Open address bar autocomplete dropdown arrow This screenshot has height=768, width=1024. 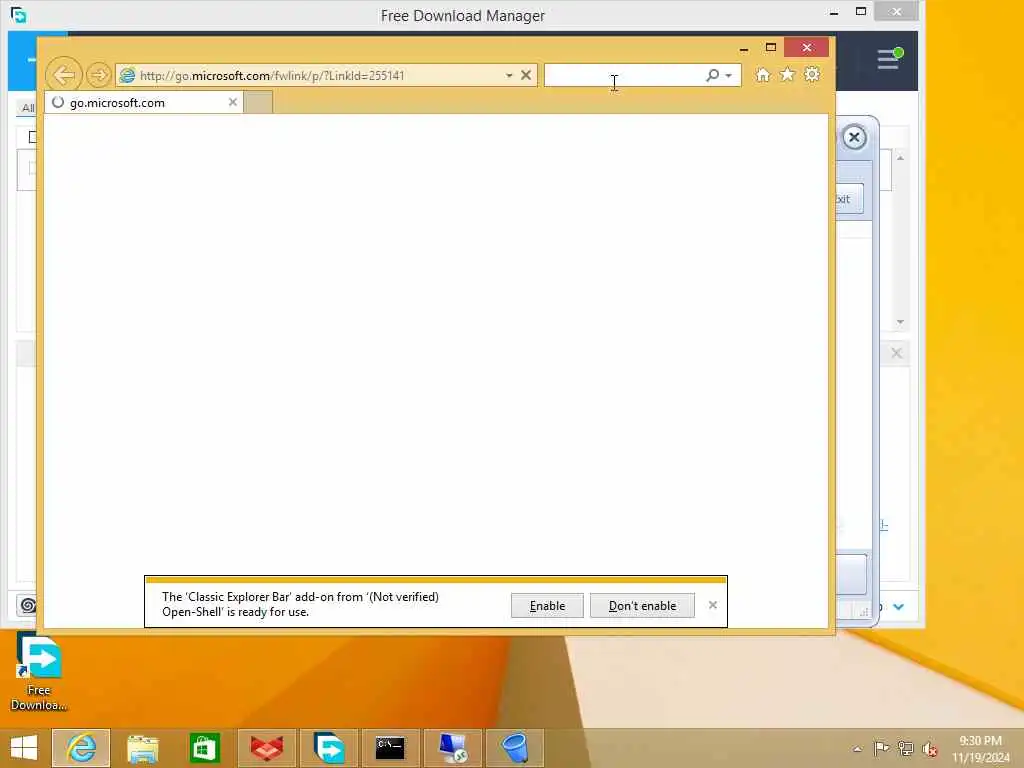point(509,76)
